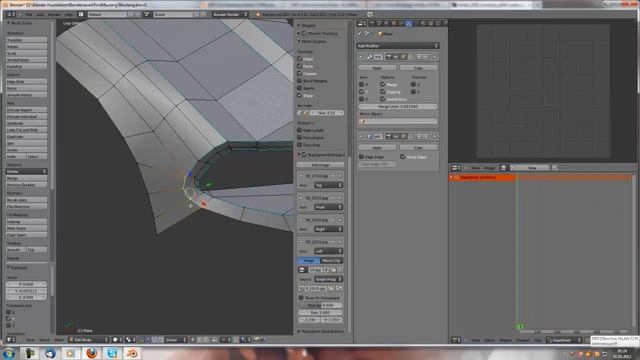This screenshot has height=360, width=640.
Task: Open the Axis Left dropdown
Action: tap(328, 251)
